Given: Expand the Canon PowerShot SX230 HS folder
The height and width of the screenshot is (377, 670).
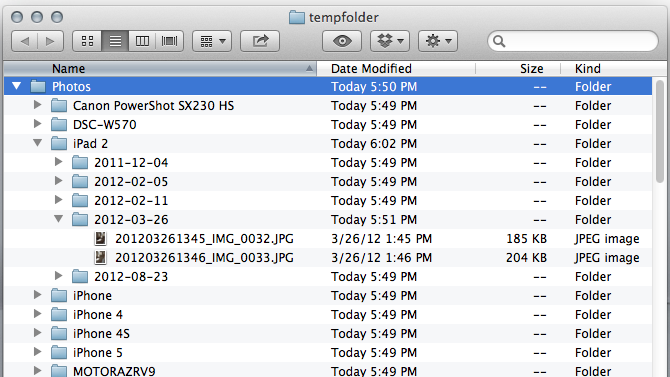Looking at the screenshot, I should click(x=38, y=105).
